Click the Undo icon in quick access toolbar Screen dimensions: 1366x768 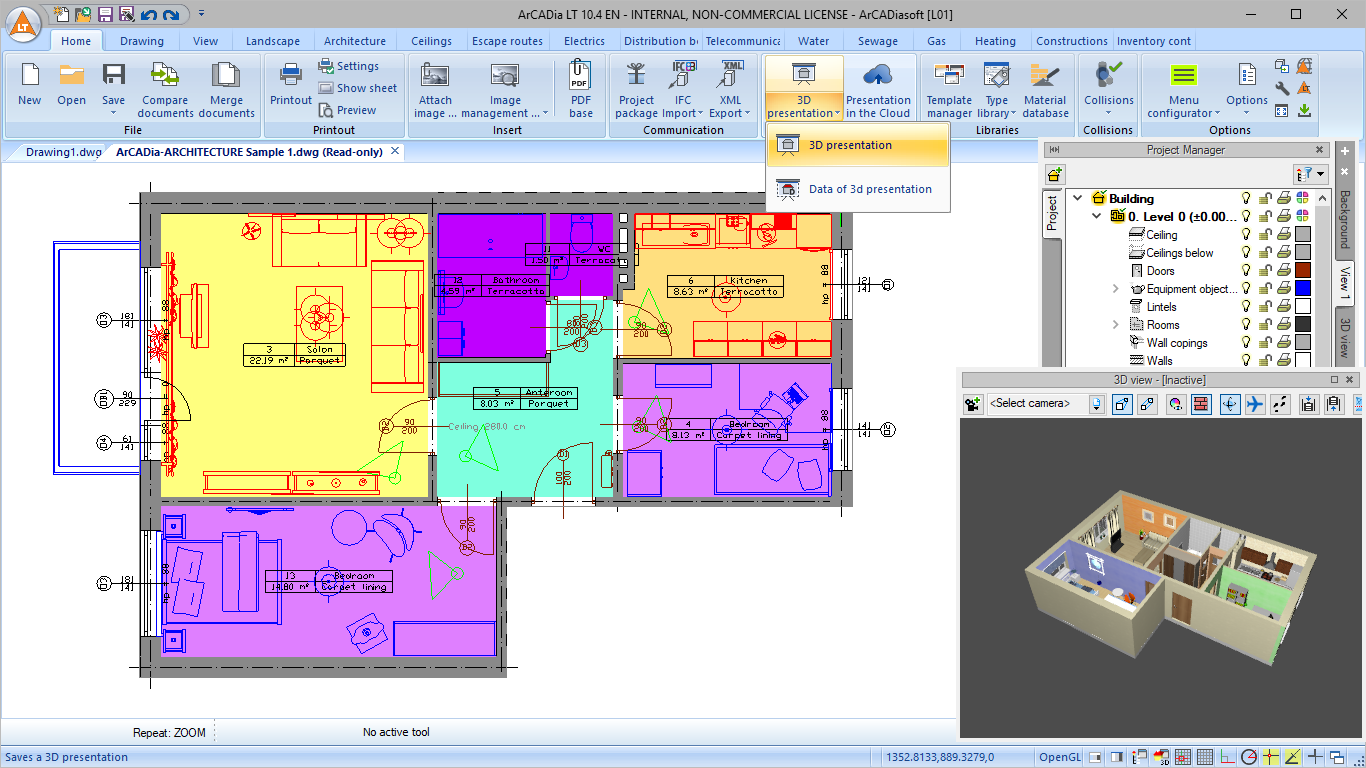click(149, 14)
